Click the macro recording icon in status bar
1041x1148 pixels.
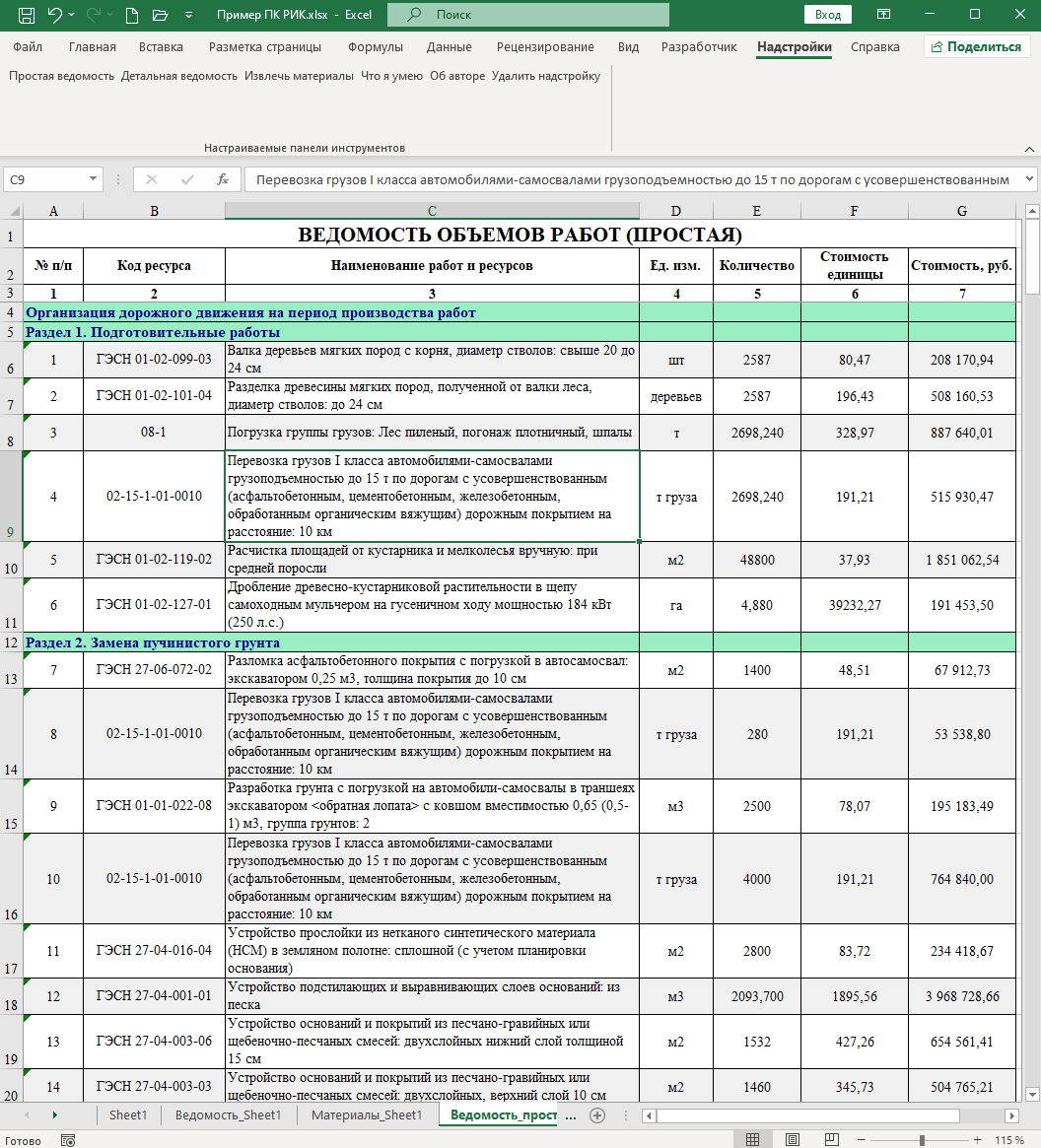(x=67, y=1140)
